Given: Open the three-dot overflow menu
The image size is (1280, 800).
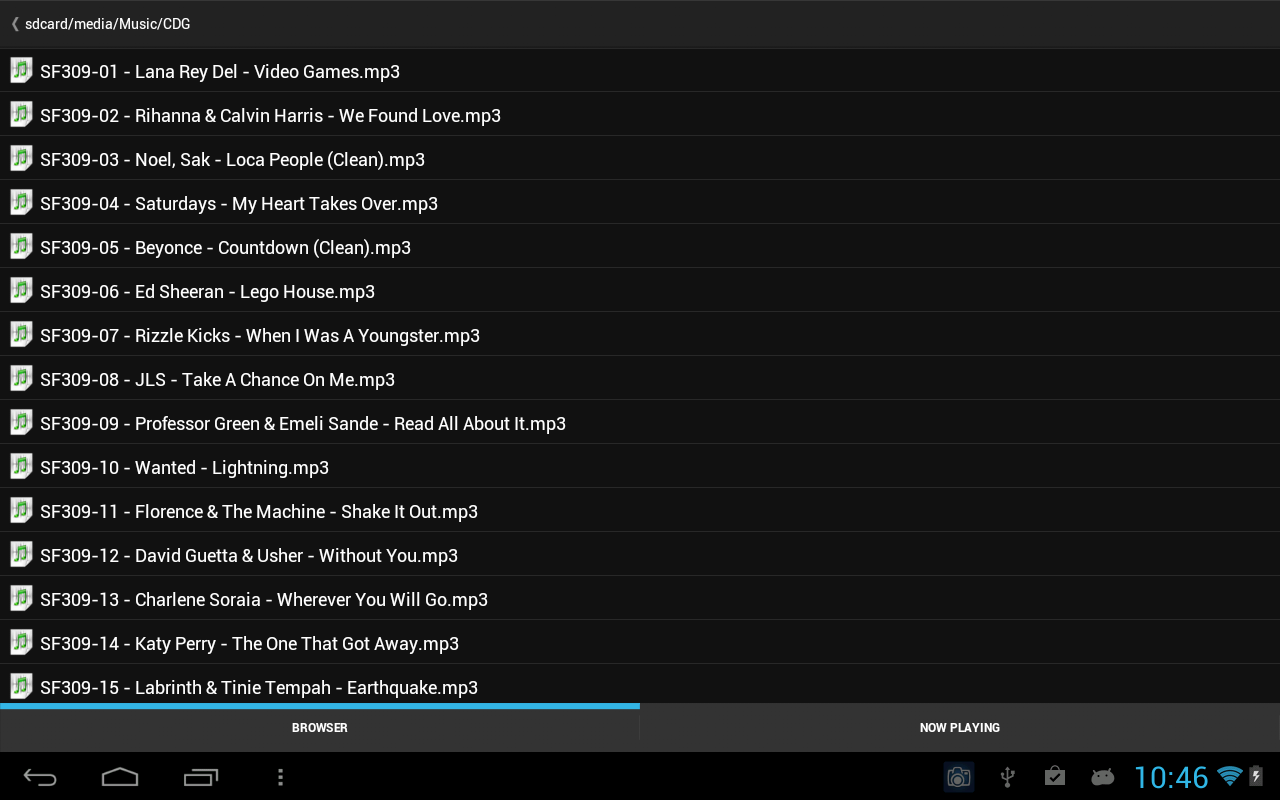Looking at the screenshot, I should coord(280,777).
